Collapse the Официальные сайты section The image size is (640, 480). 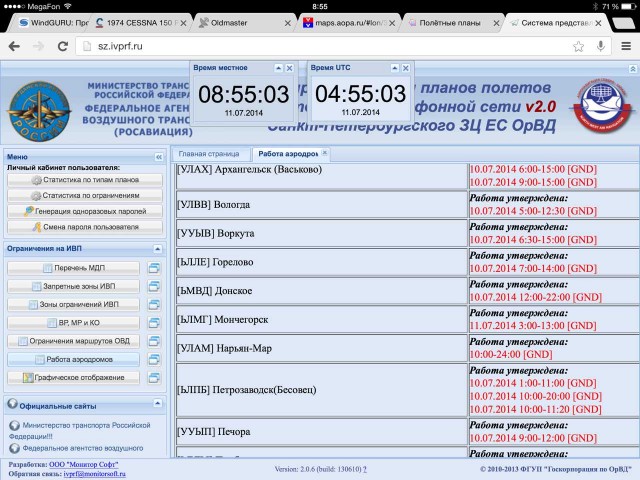coord(158,404)
